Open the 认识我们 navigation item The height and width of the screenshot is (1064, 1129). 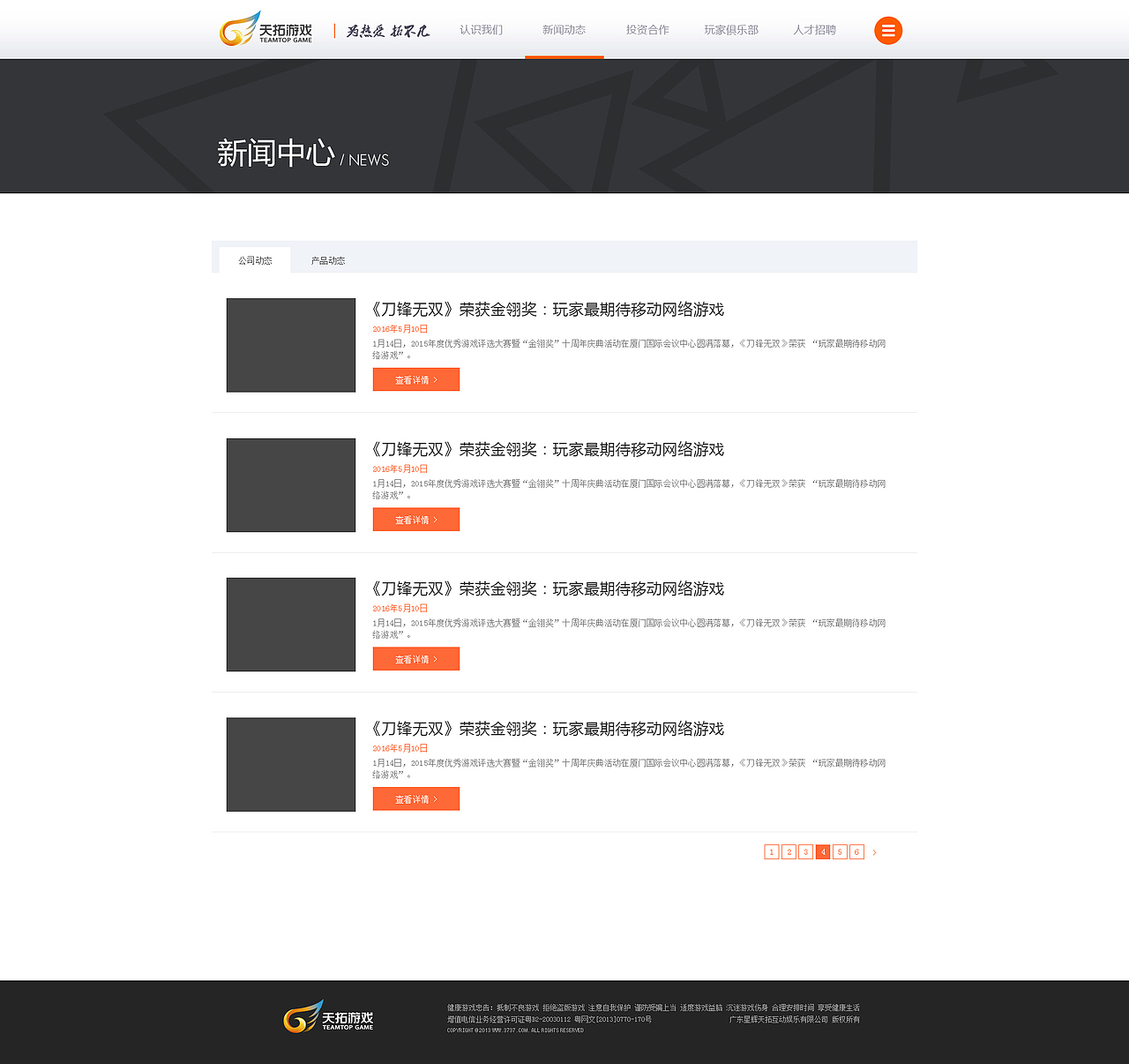pyautogui.click(x=481, y=30)
